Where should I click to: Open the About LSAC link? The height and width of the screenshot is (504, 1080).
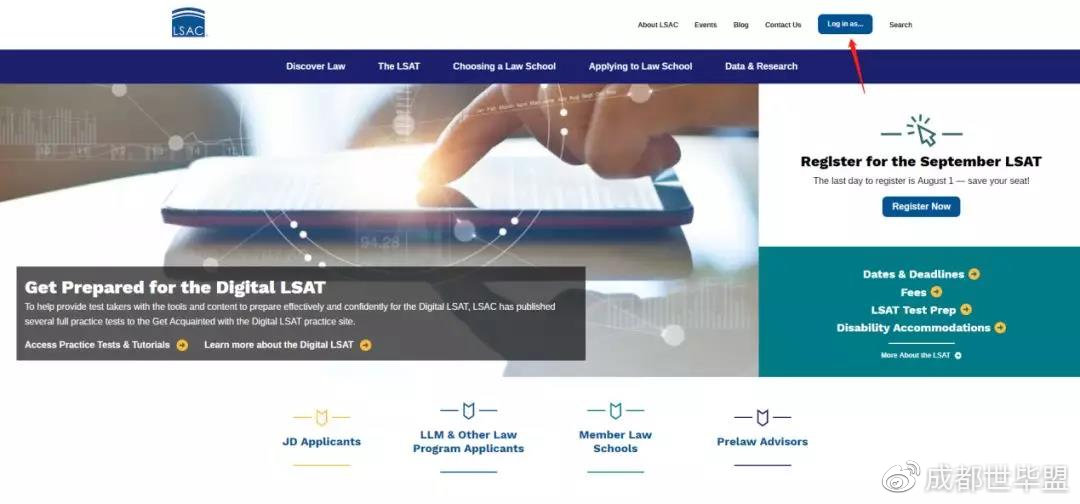click(x=658, y=25)
